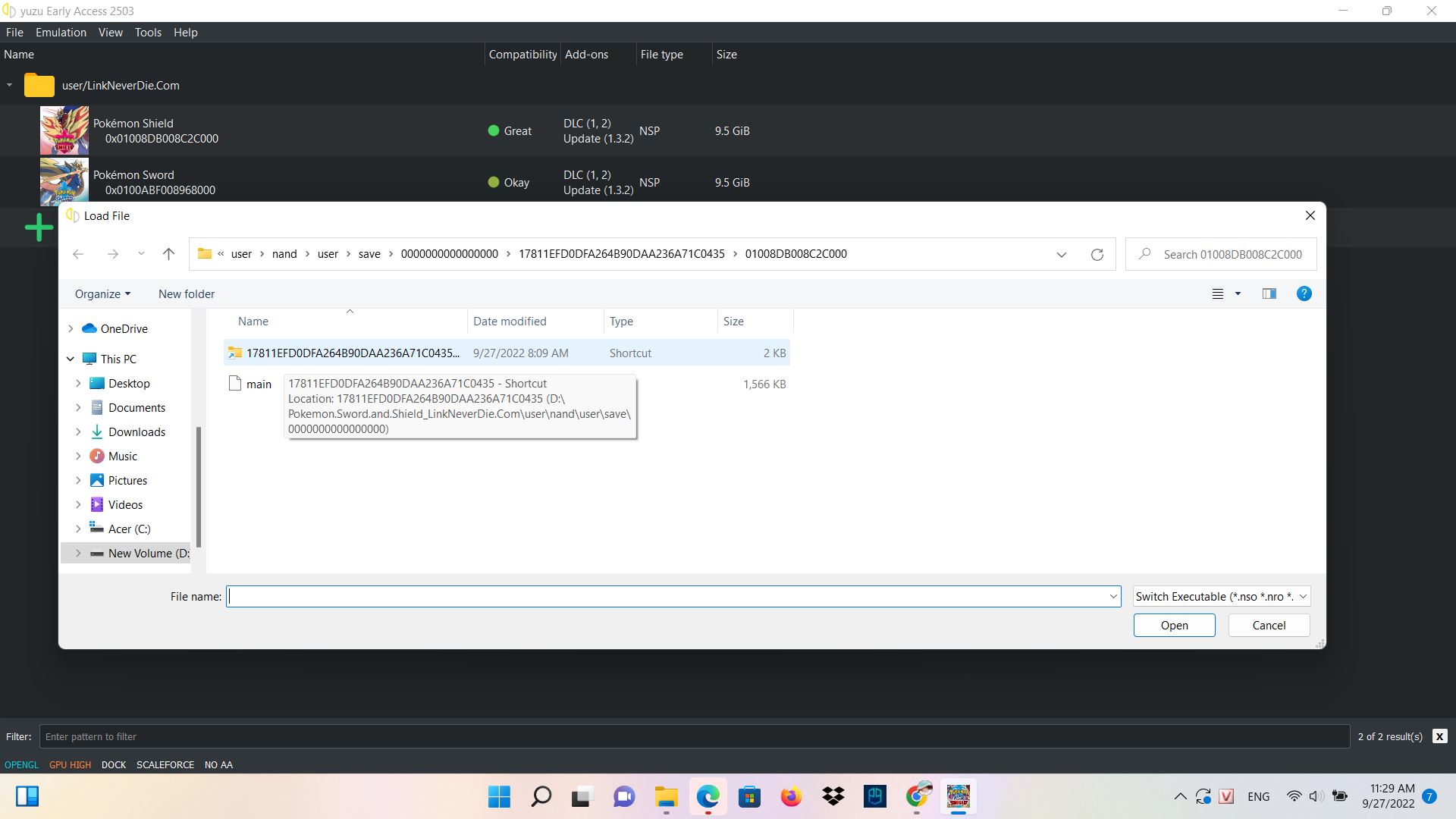The width and height of the screenshot is (1456, 819).
Task: Open the Emulation menu
Action: (x=61, y=33)
